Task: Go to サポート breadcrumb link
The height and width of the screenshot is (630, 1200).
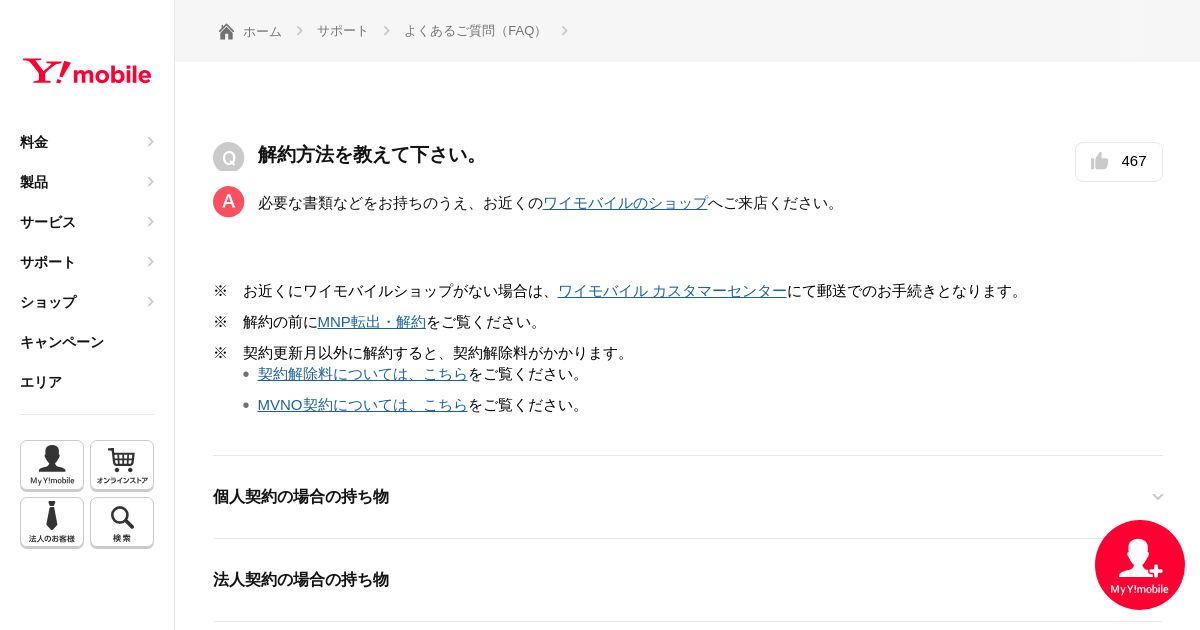Action: point(343,31)
